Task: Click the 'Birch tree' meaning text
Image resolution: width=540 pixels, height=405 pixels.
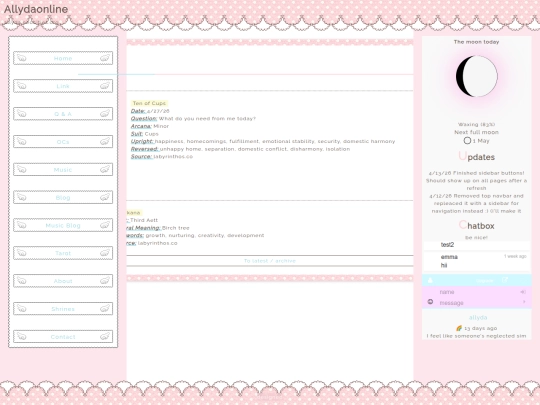Action: coord(176,228)
